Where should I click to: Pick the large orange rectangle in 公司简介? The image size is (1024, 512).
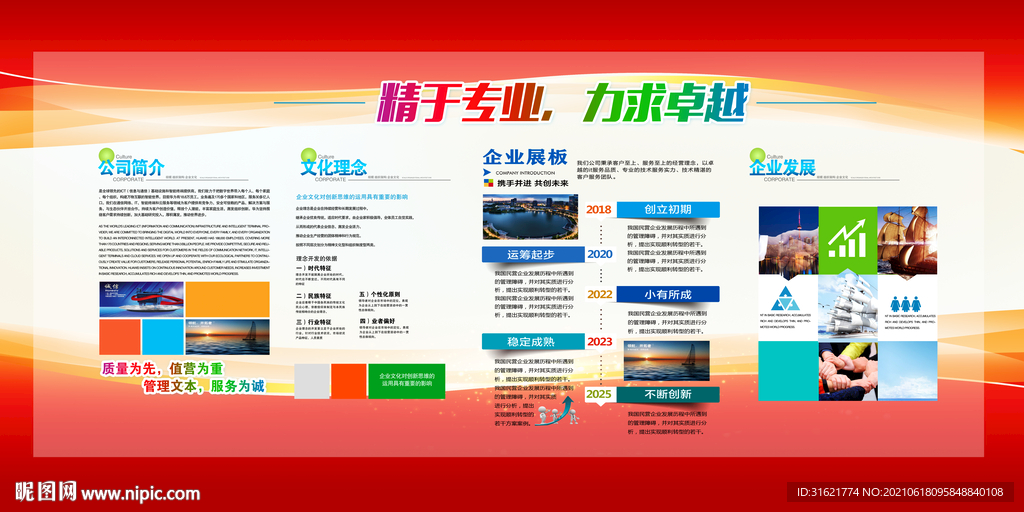click(x=227, y=298)
